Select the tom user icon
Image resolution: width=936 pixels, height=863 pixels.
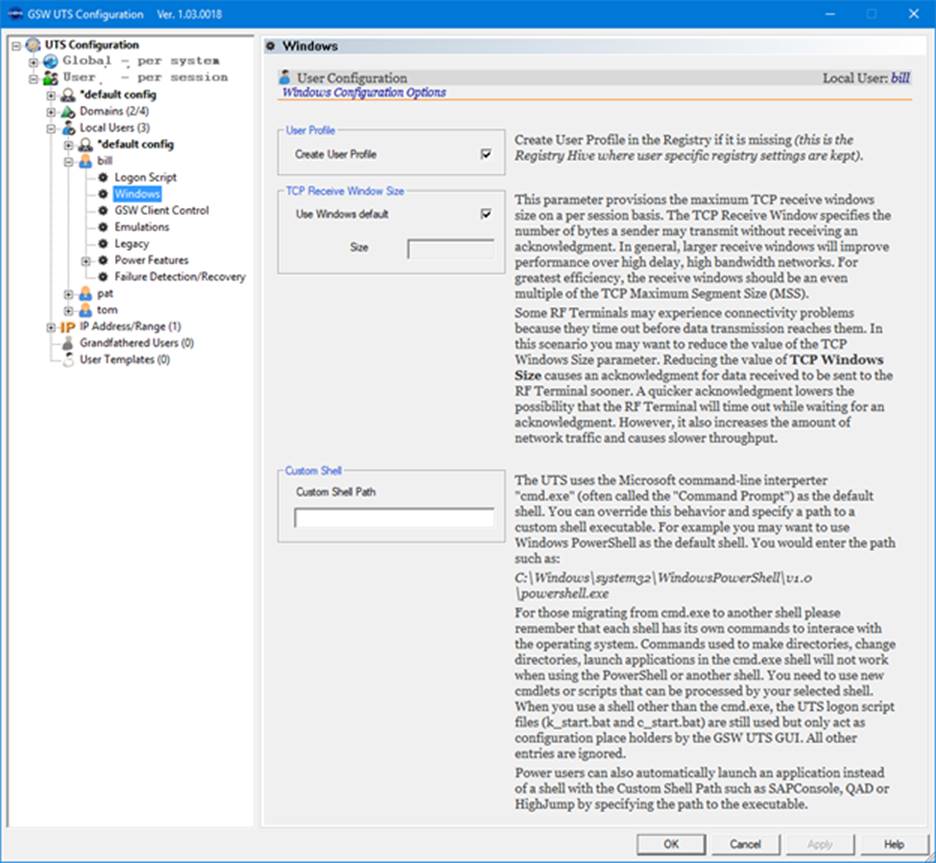(x=86, y=310)
